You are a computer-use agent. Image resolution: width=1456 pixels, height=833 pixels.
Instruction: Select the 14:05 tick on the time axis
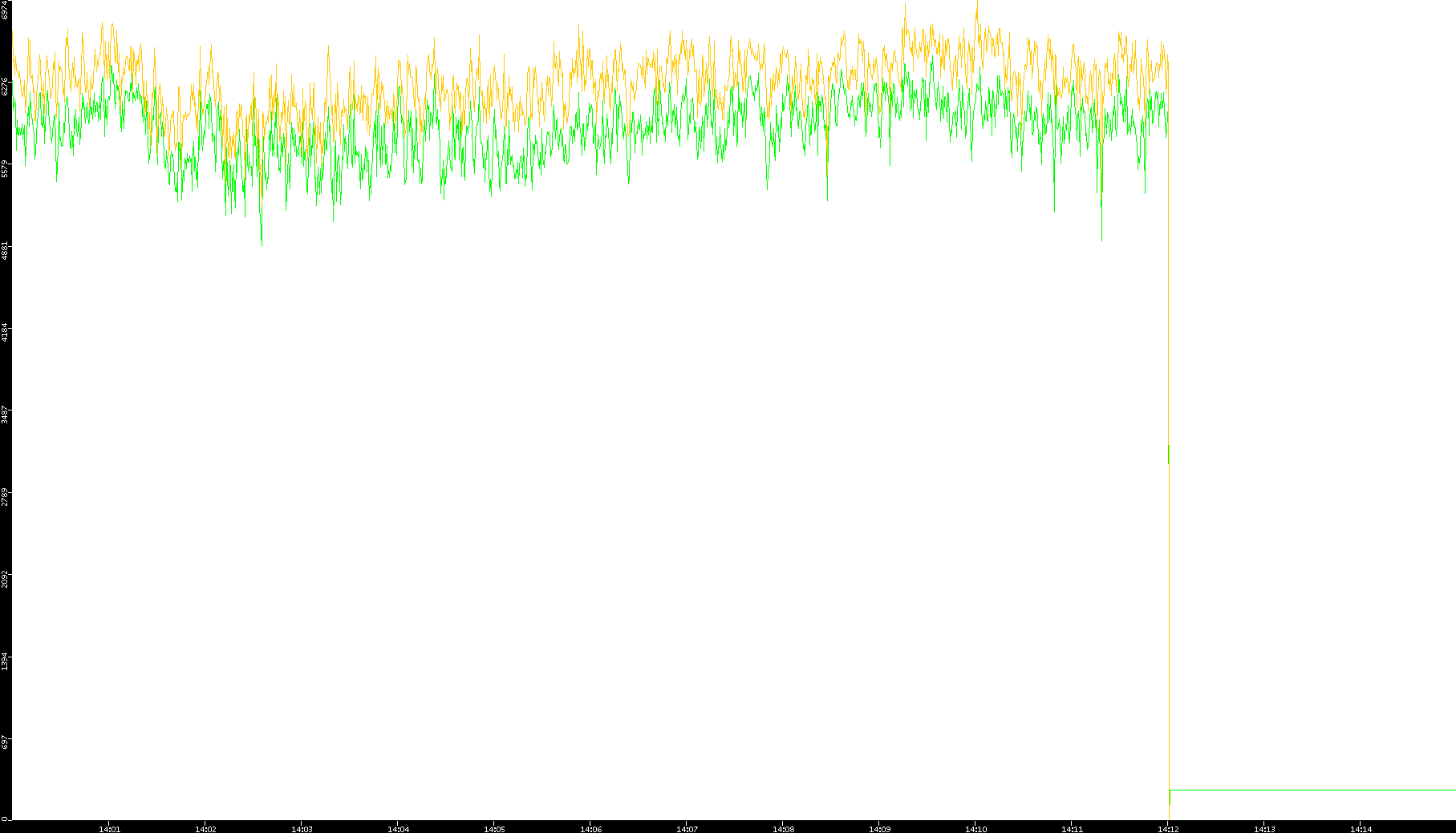494,829
